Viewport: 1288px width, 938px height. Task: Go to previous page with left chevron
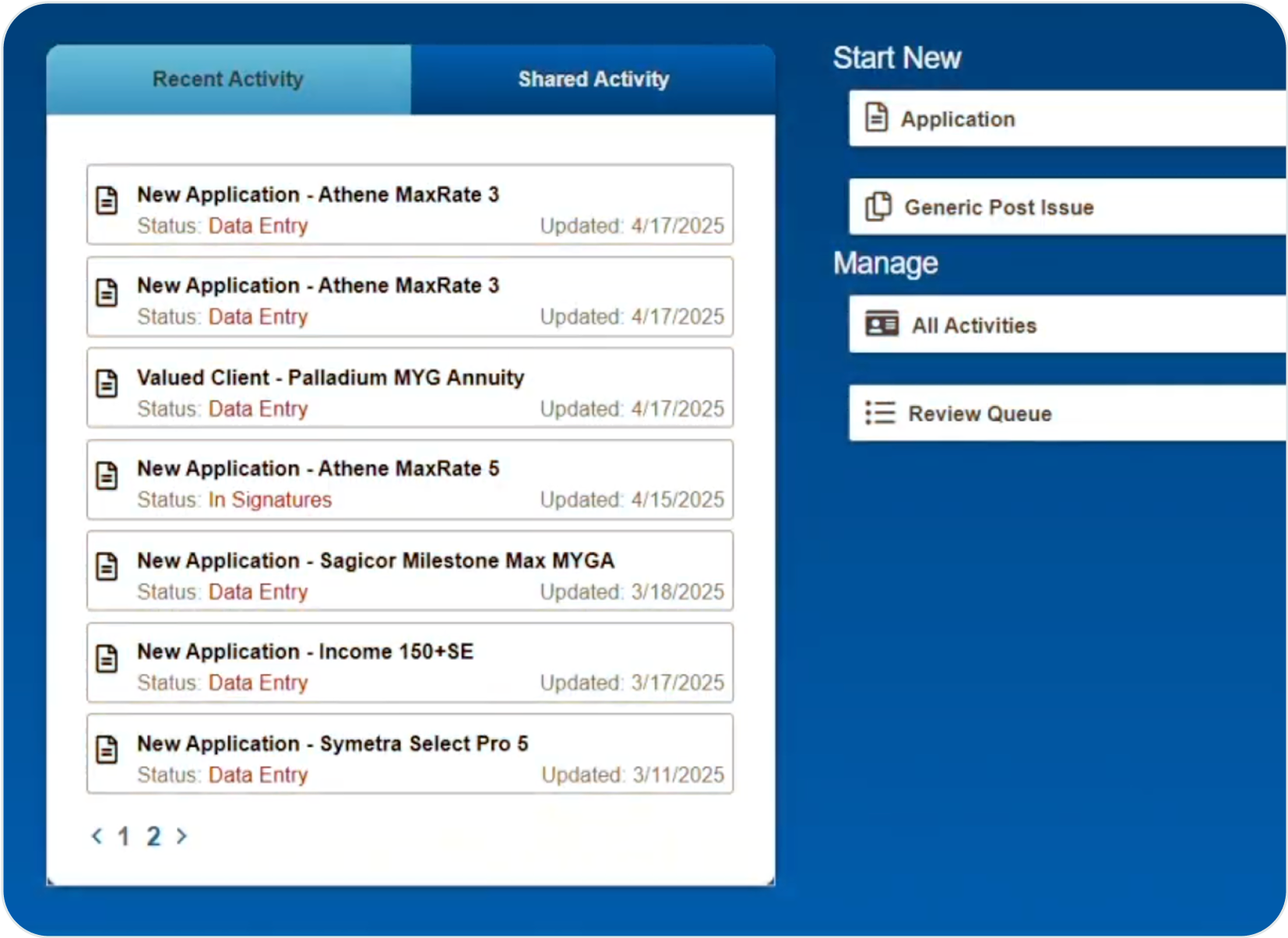(x=97, y=836)
